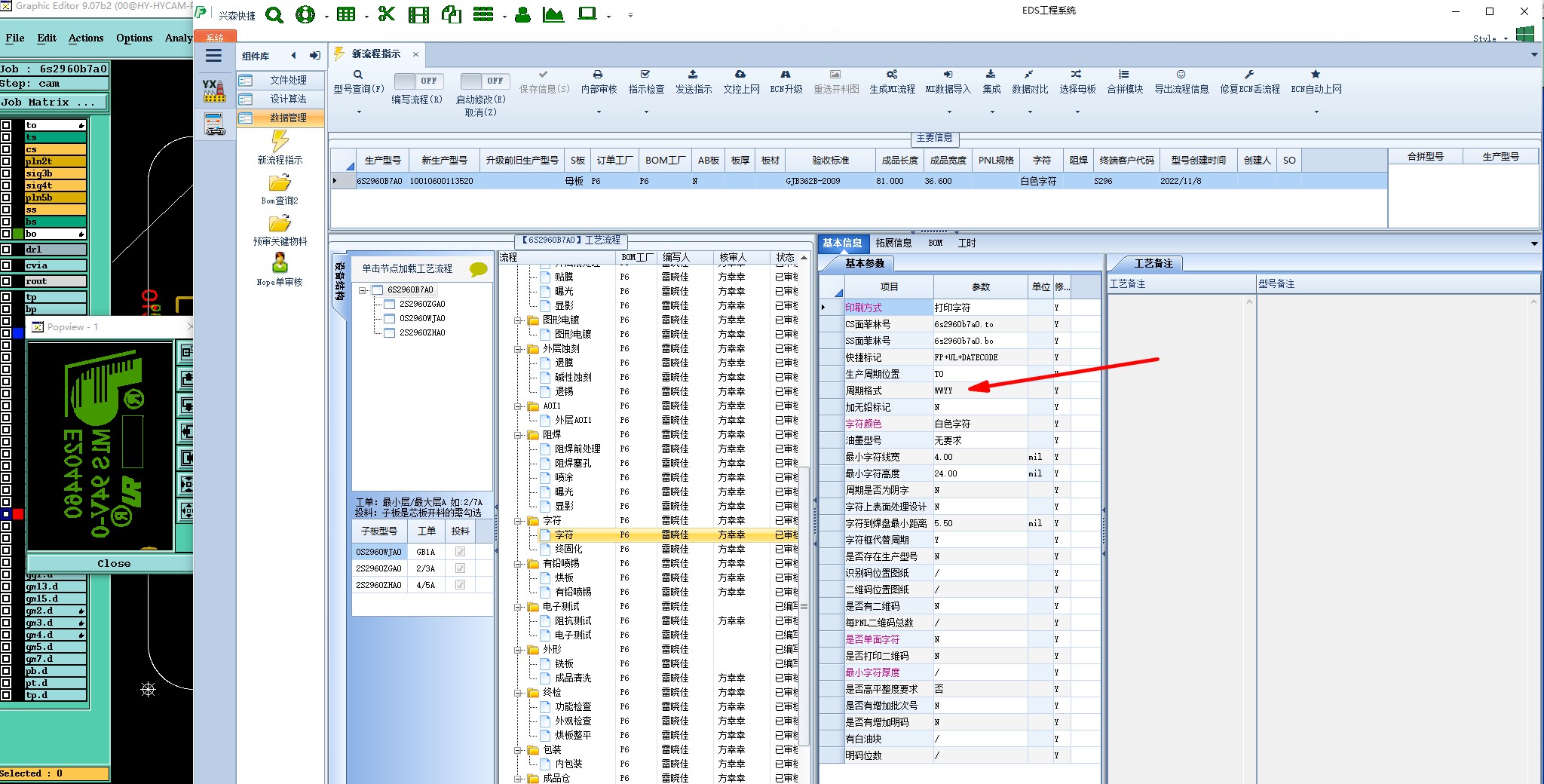The image size is (1544, 784).
Task: Select the 终固化 process step
Action: pos(568,550)
